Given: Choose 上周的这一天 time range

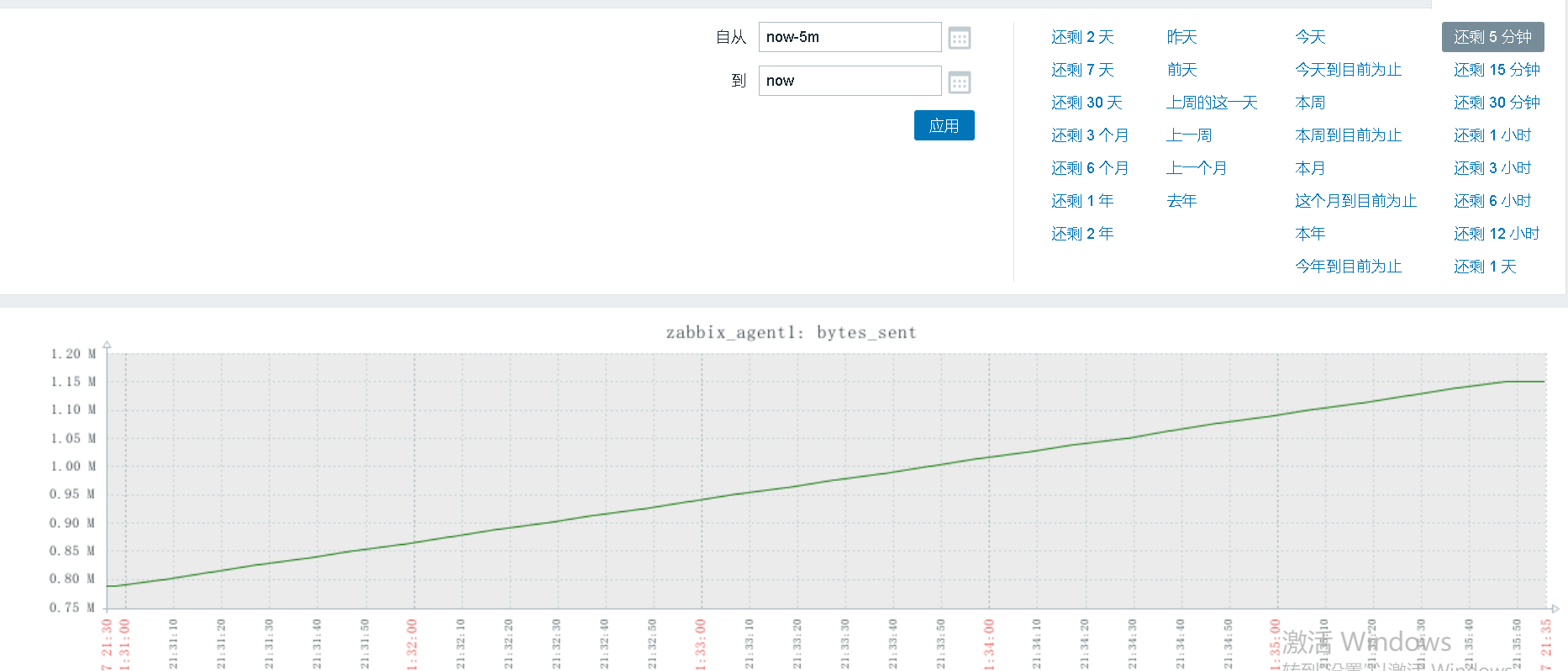Looking at the screenshot, I should 1212,103.
